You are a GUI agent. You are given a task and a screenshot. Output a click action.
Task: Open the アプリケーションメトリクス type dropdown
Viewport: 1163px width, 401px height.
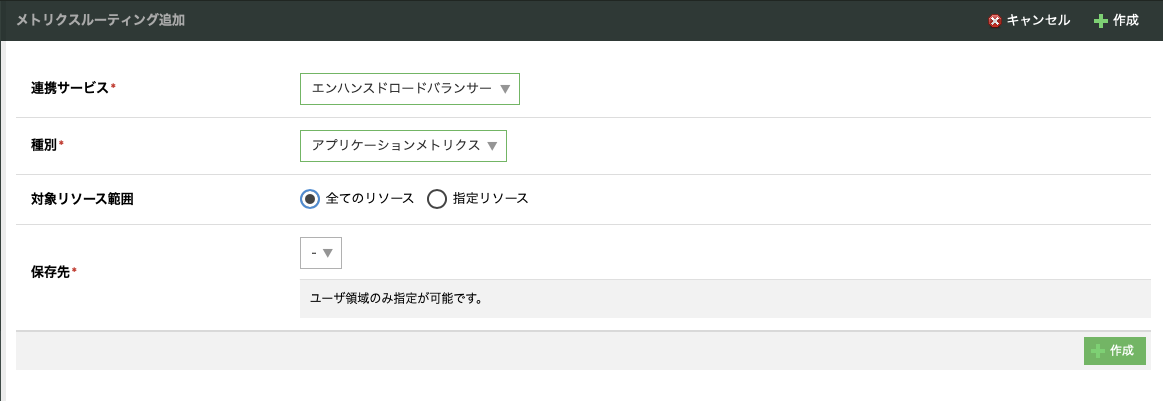point(403,146)
